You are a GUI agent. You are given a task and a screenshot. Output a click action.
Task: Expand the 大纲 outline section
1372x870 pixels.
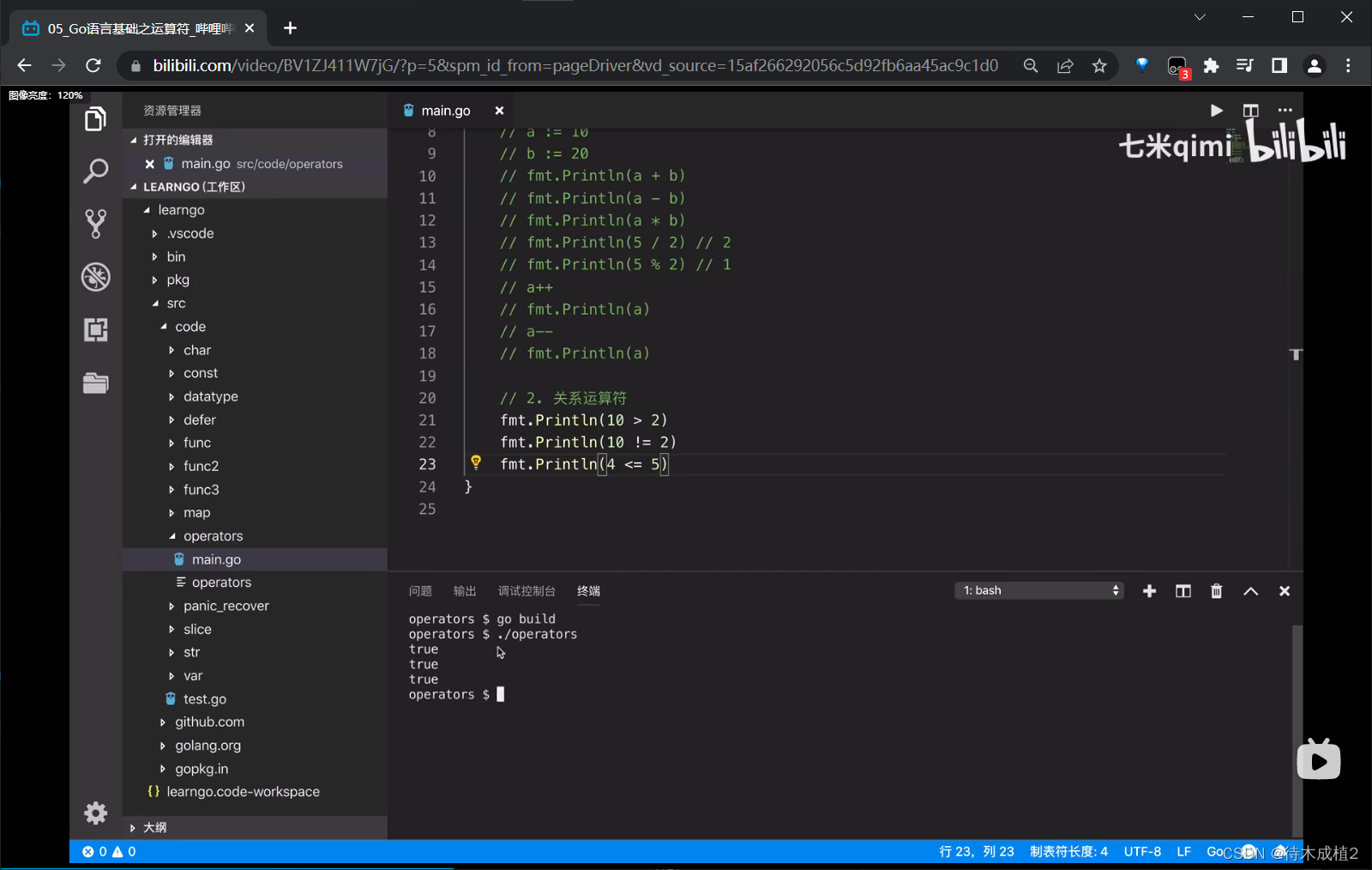click(255, 827)
